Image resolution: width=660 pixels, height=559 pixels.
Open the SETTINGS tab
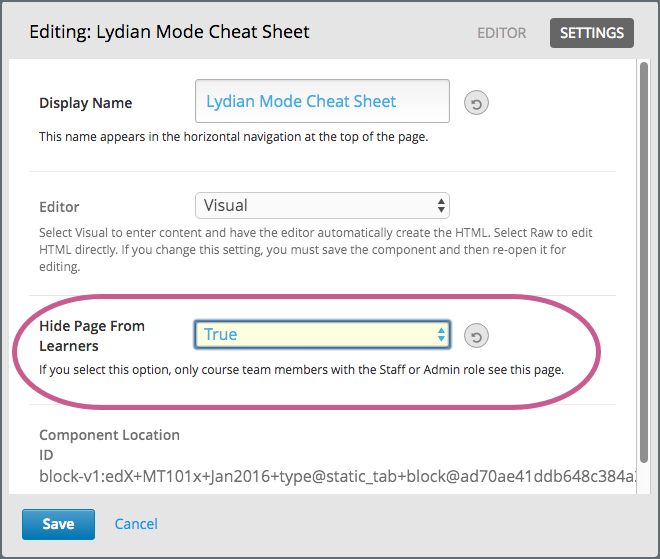pyautogui.click(x=591, y=33)
